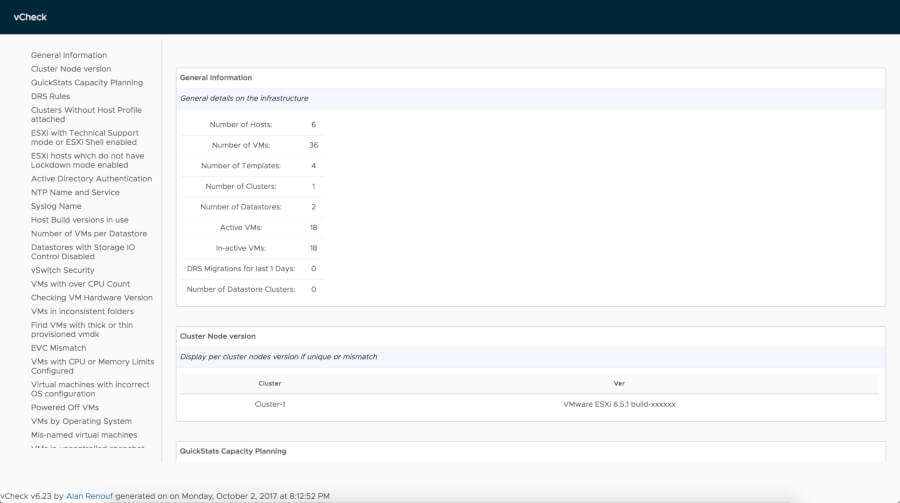Open EVC Mismatch sidebar entry

tap(59, 348)
